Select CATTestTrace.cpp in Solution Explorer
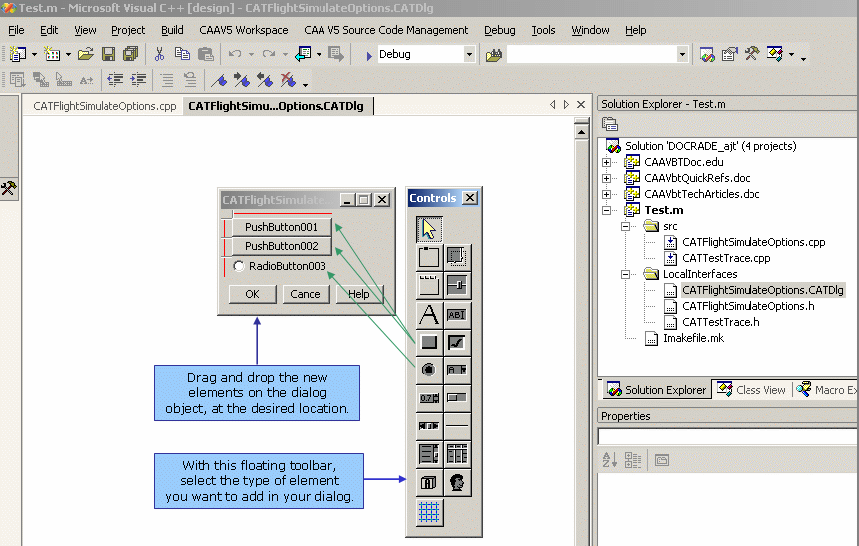Image resolution: width=859 pixels, height=546 pixels. coord(726,258)
